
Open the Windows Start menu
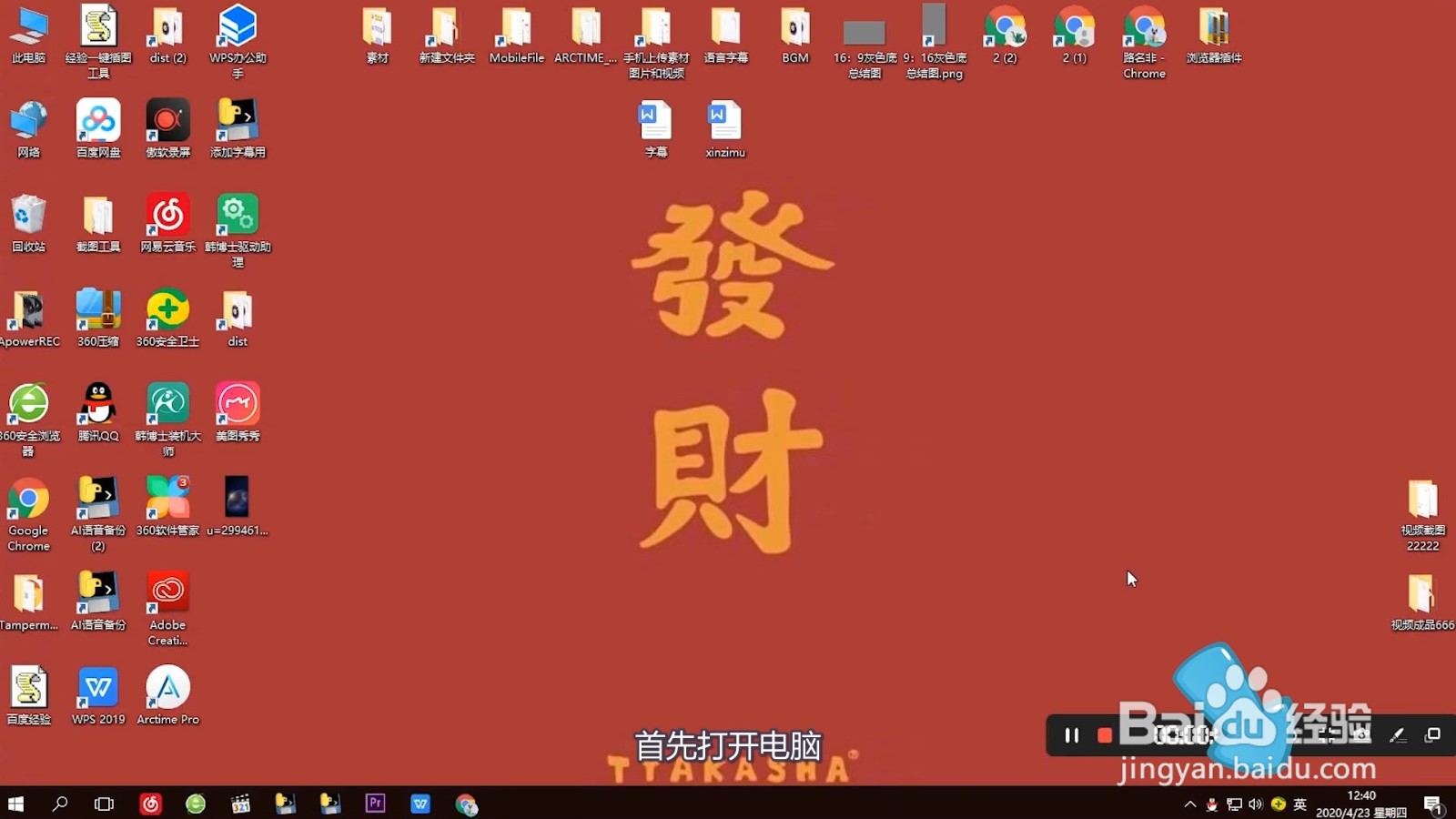click(14, 804)
